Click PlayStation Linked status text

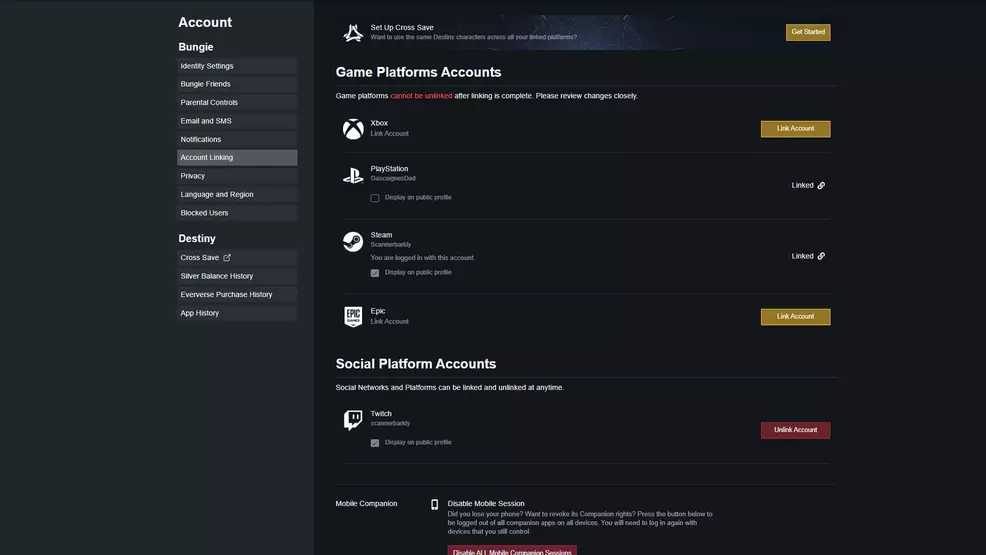click(802, 185)
